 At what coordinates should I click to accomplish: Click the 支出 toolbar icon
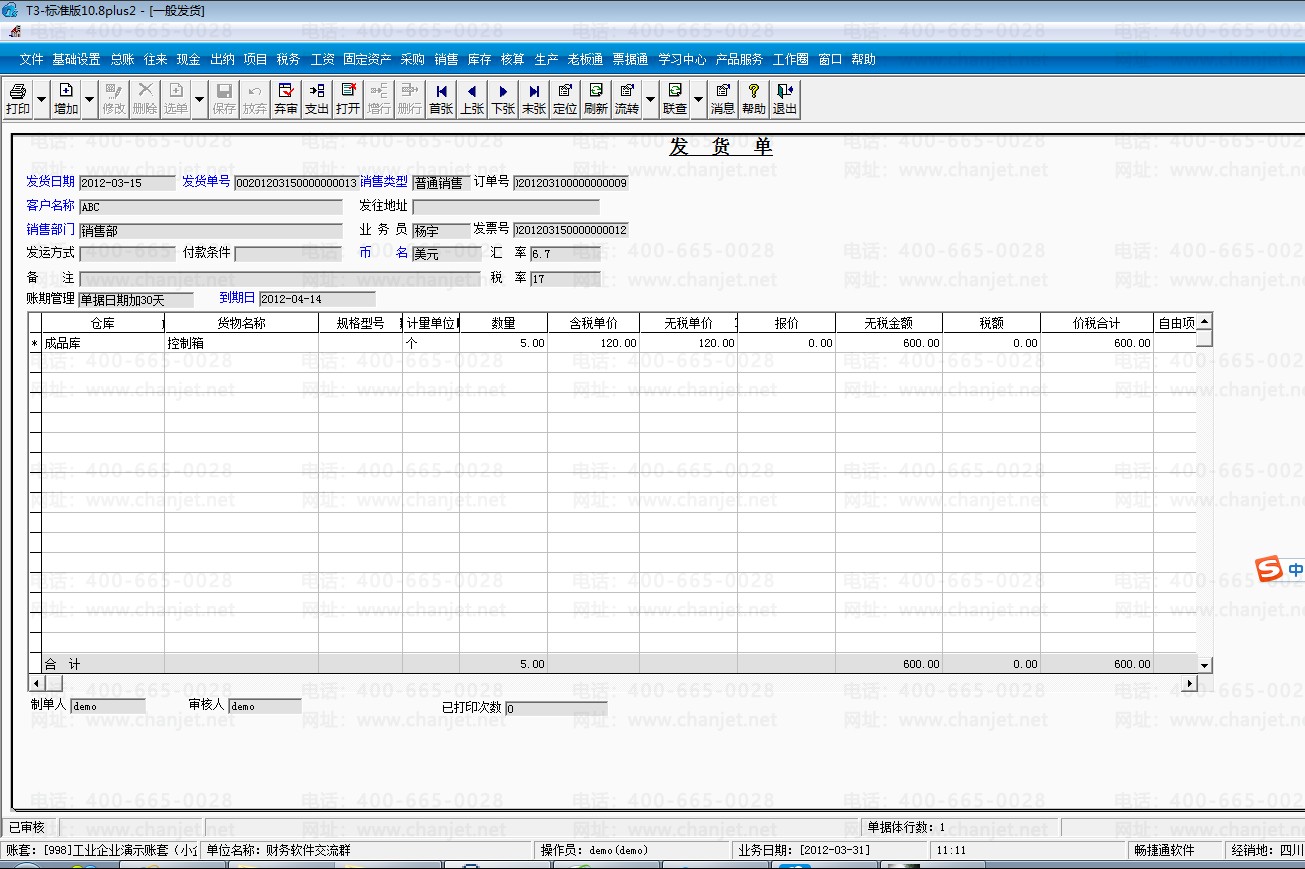(x=317, y=99)
